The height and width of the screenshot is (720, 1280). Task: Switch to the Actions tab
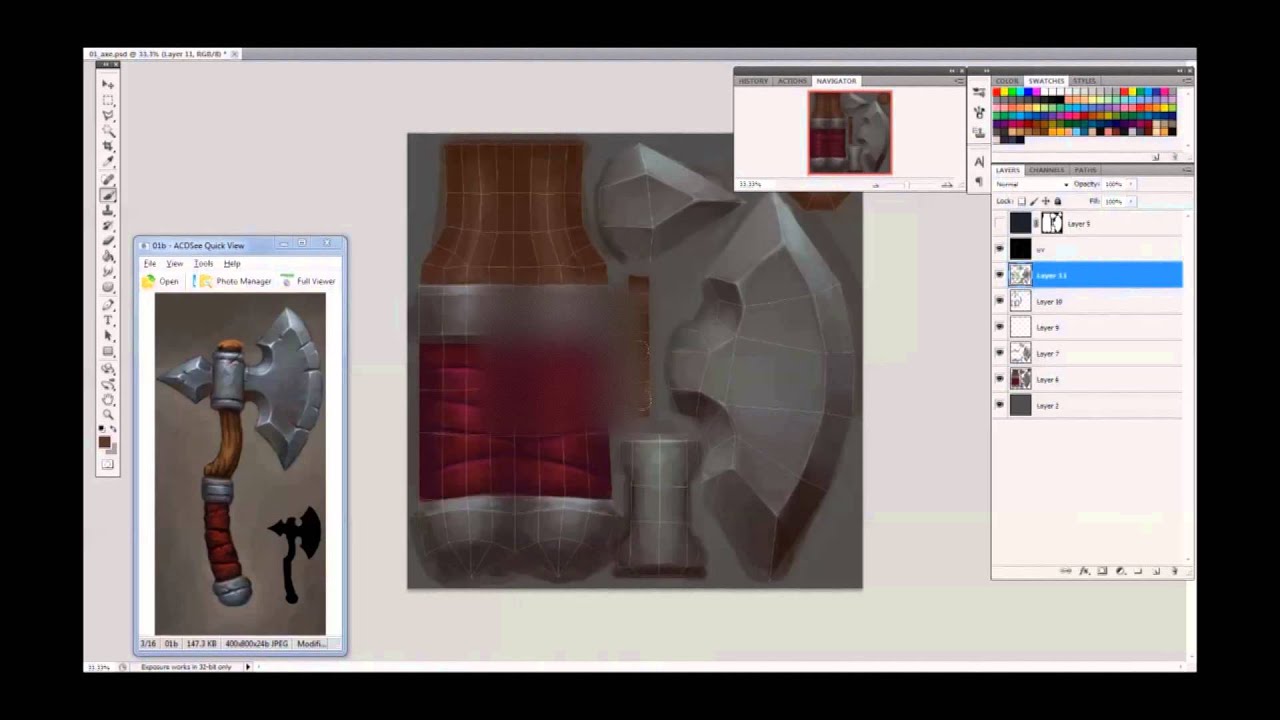792,81
